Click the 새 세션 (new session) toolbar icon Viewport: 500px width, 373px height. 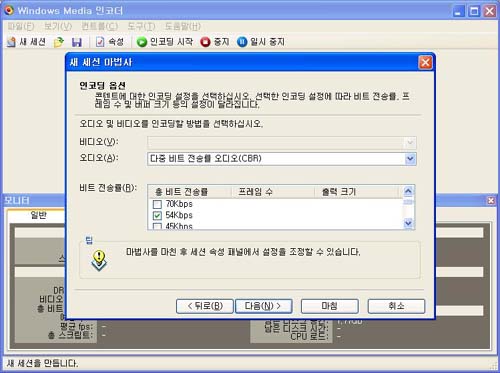coord(11,42)
